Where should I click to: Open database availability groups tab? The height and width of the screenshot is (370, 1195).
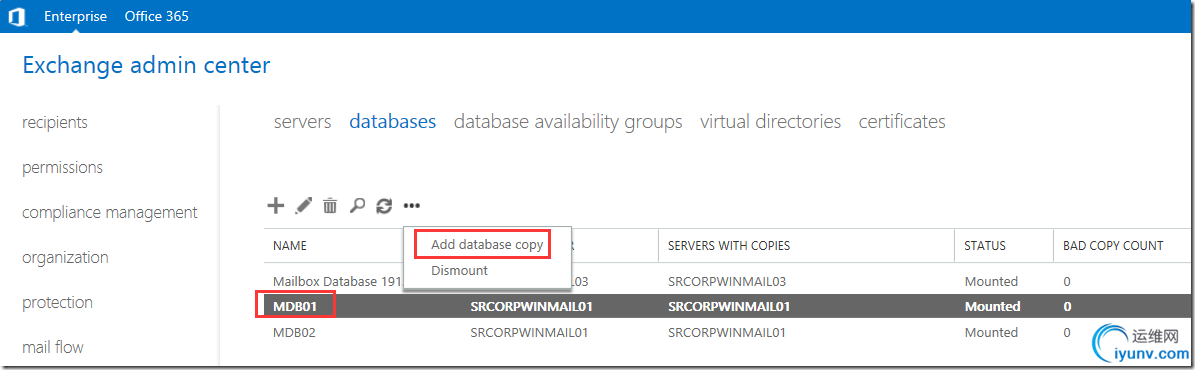coord(568,121)
